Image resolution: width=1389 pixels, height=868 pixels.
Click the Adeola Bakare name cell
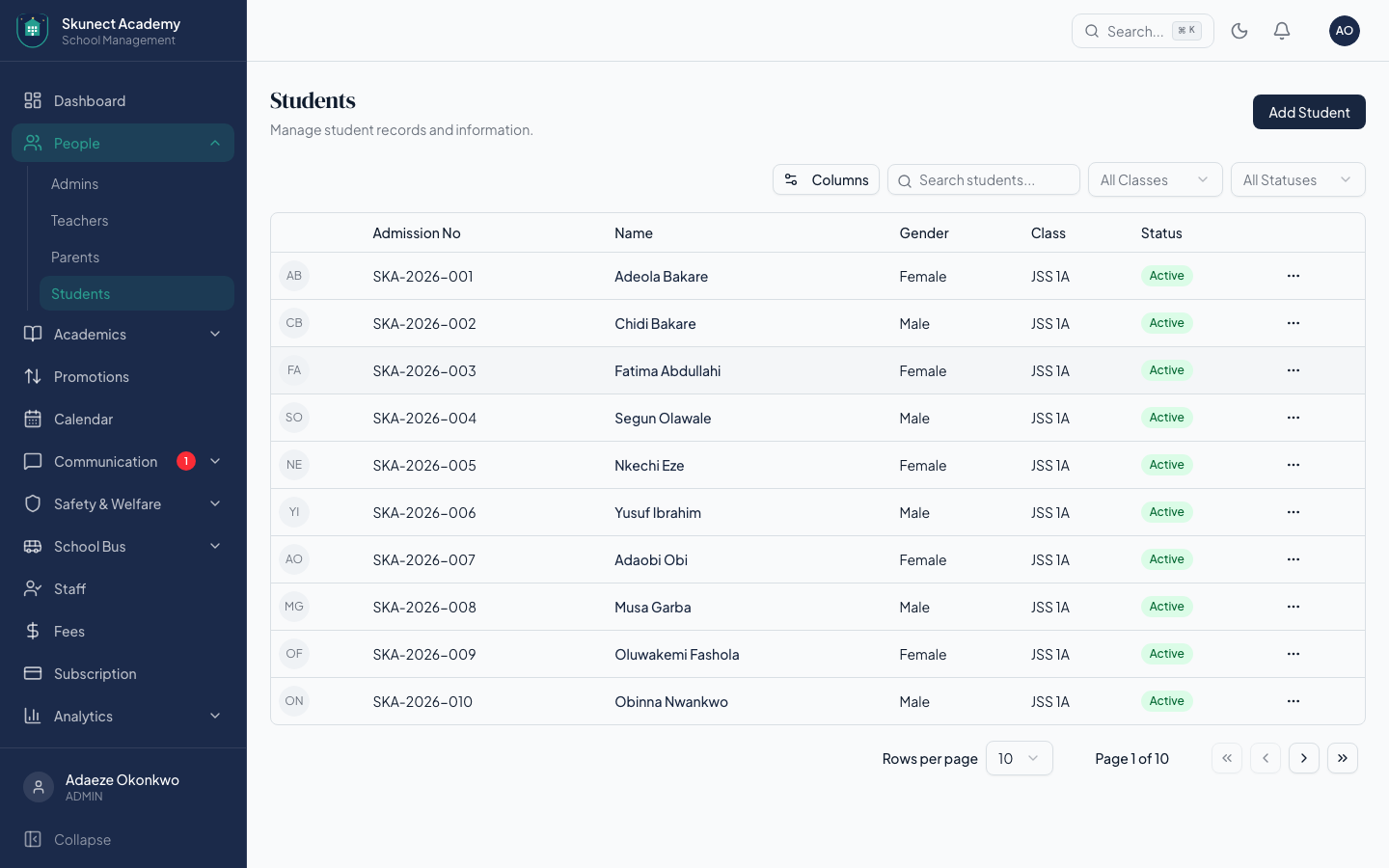tap(662, 276)
